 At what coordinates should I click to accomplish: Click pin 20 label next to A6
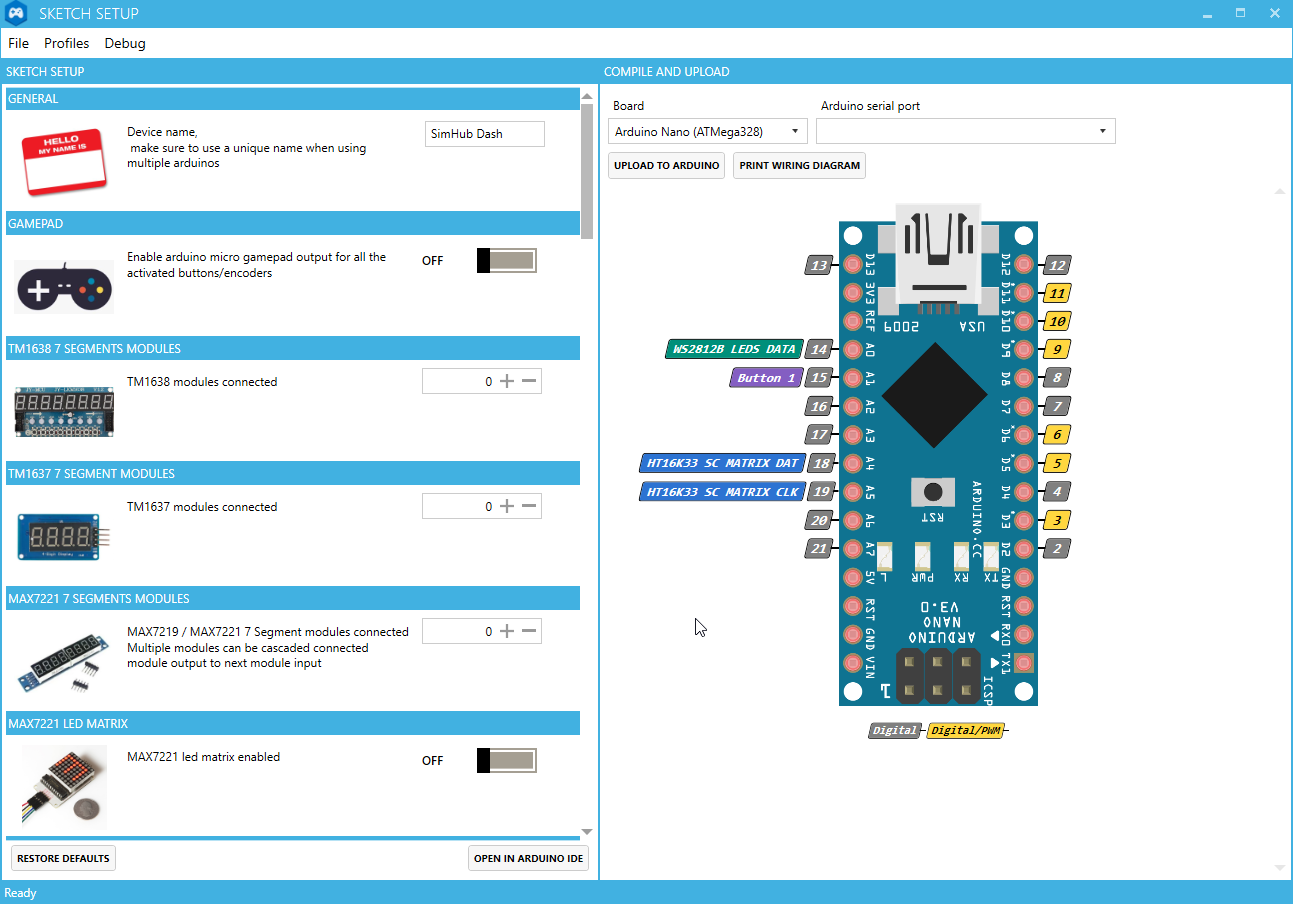tap(820, 520)
